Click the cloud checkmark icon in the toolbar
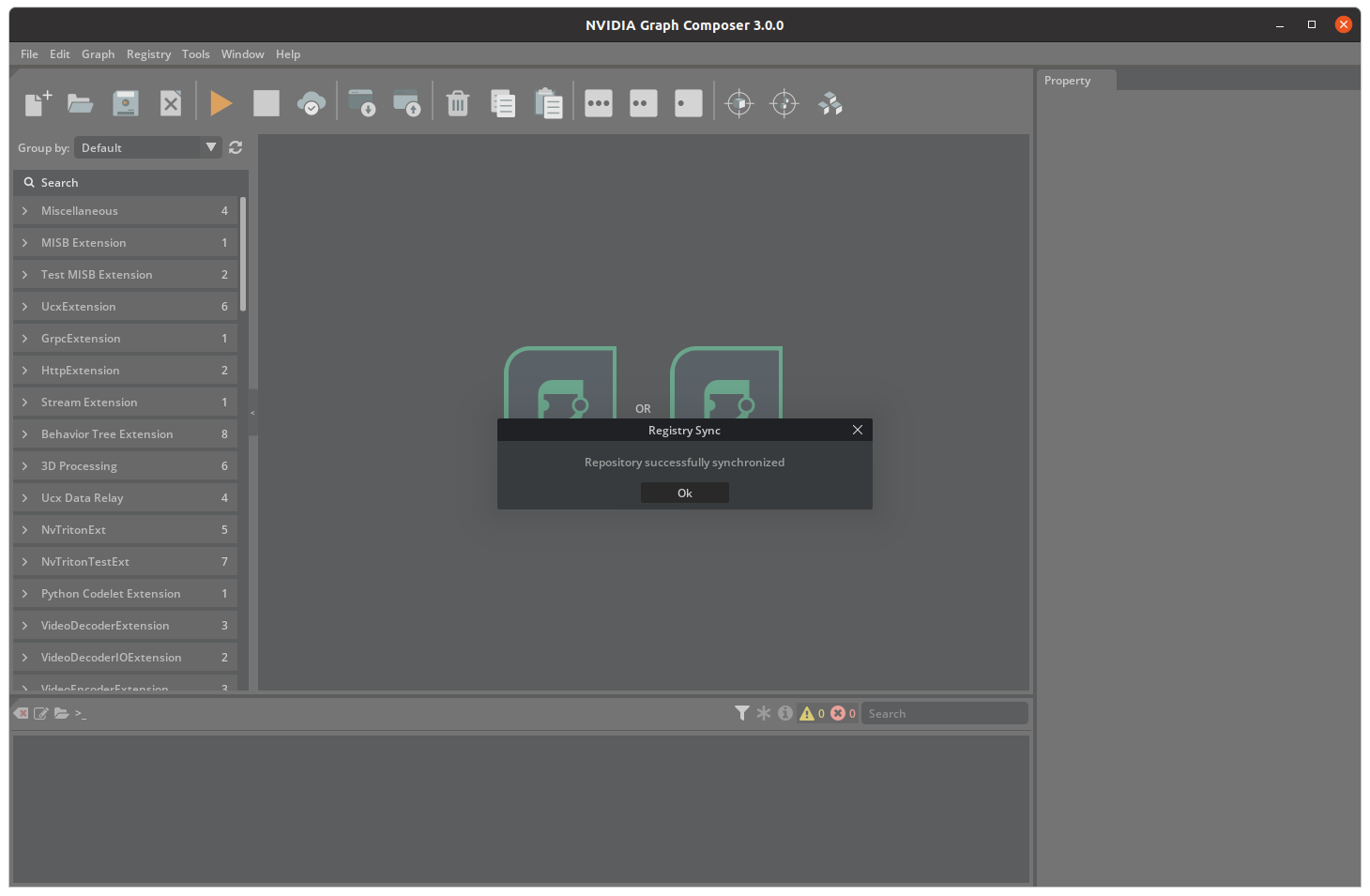The image size is (1370, 896). click(x=312, y=103)
